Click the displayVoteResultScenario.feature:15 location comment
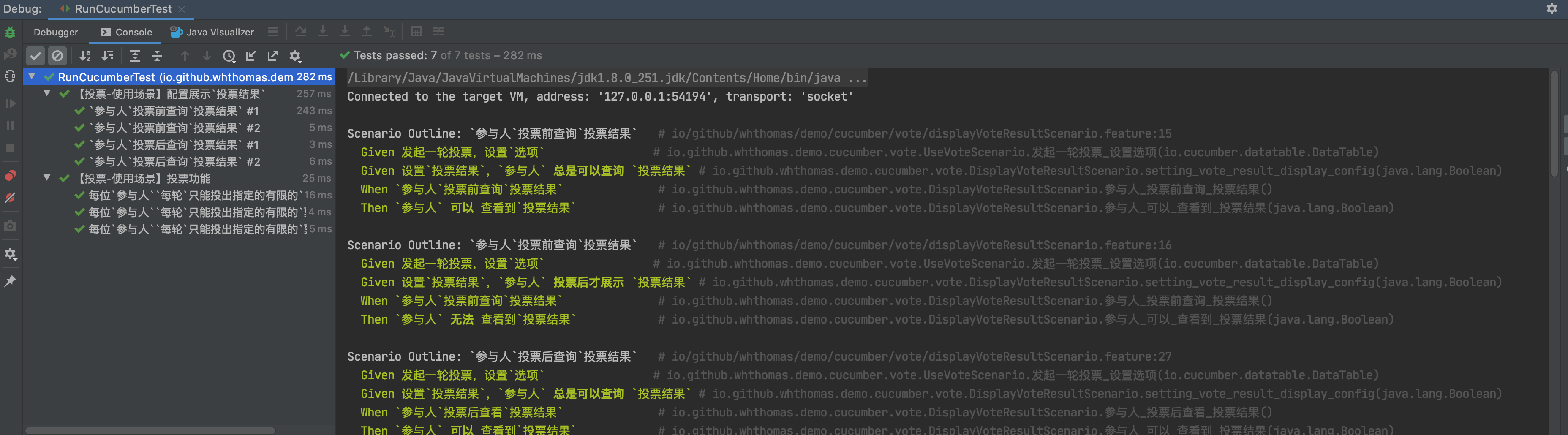 tap(914, 133)
